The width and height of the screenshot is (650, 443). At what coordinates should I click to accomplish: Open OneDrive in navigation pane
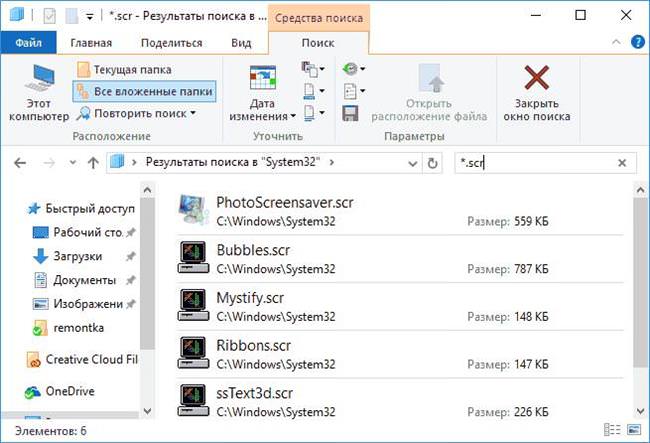pyautogui.click(x=60, y=391)
